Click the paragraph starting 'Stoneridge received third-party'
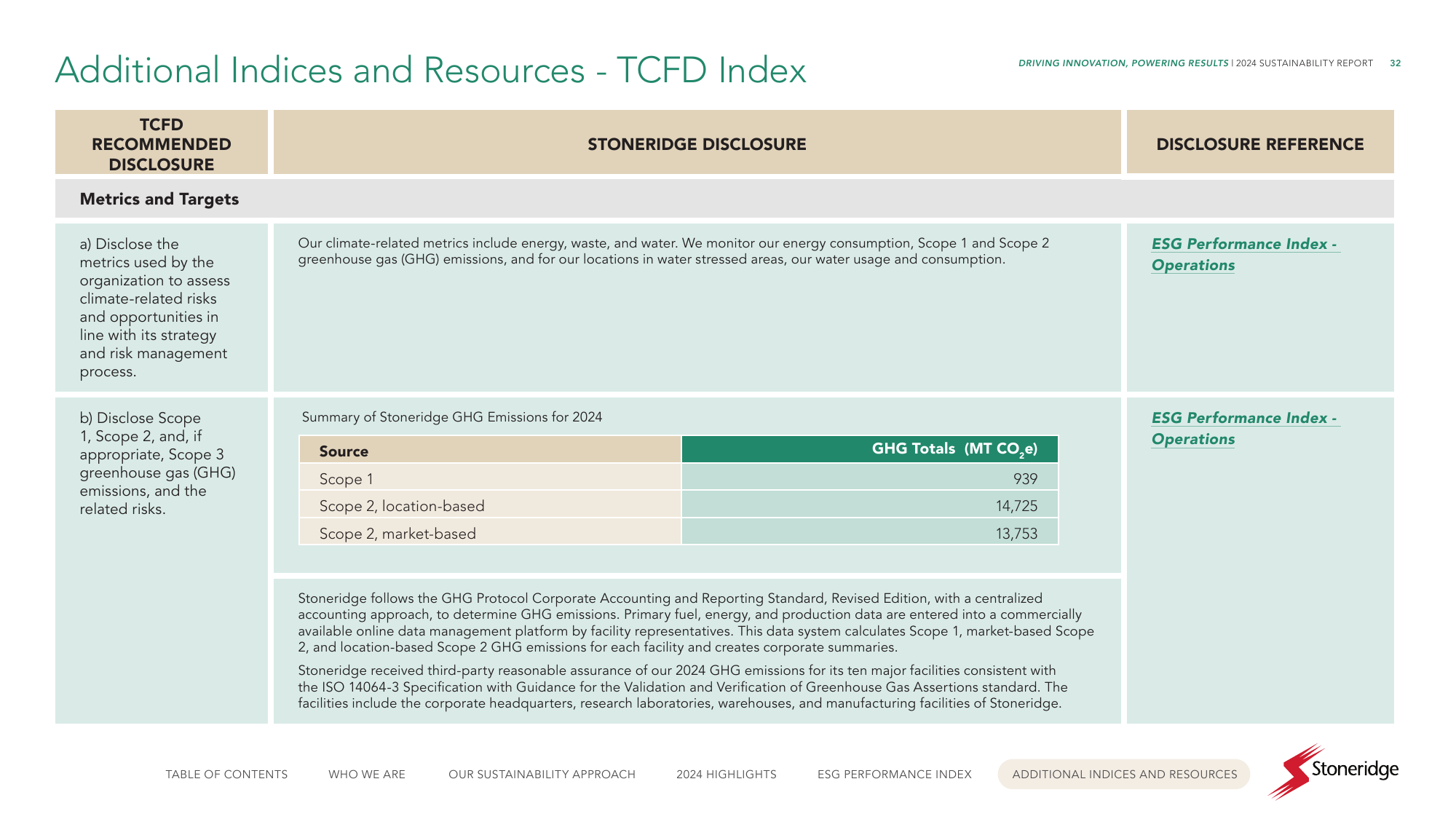The image size is (1456, 819). pos(683,687)
